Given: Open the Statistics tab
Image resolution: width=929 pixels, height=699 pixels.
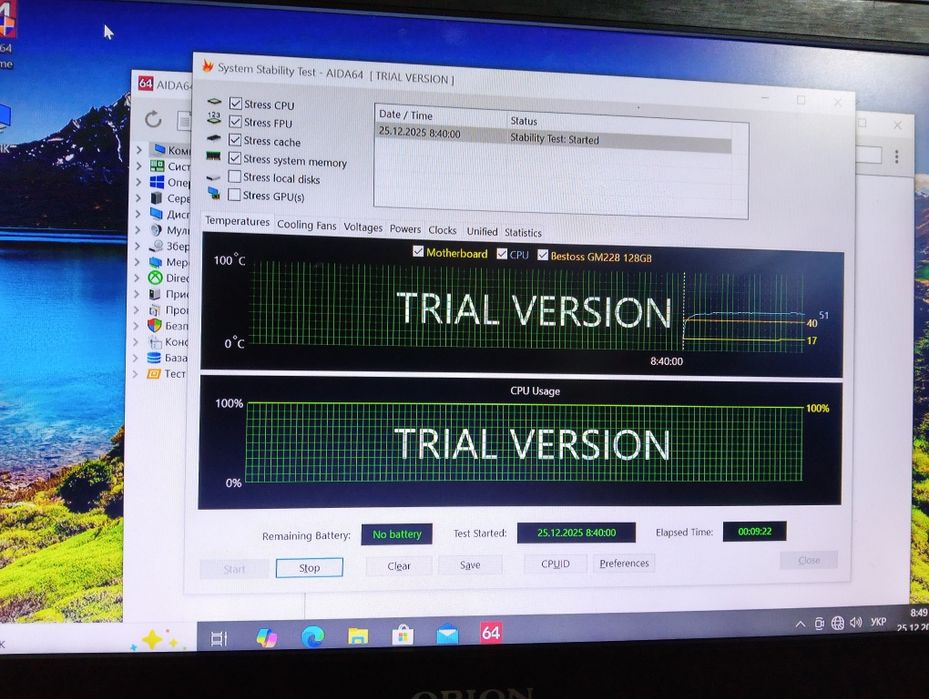Looking at the screenshot, I should click(523, 233).
